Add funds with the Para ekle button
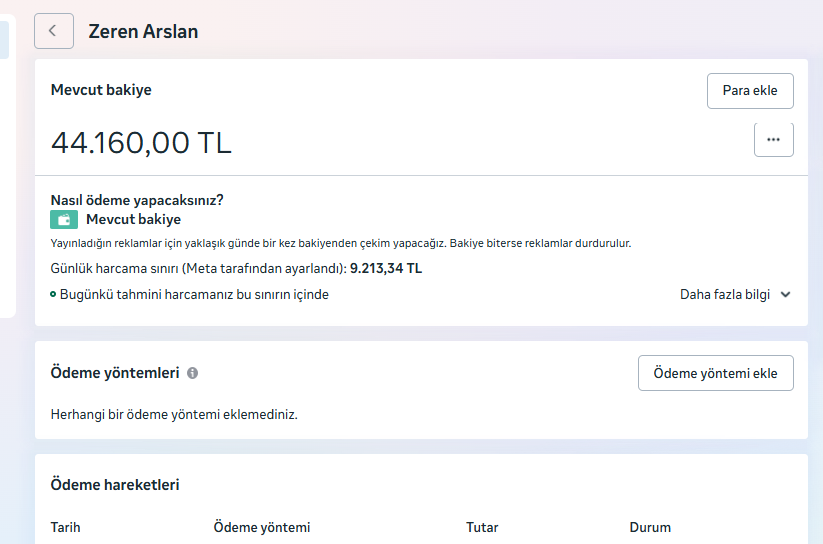The width and height of the screenshot is (823, 544). 750,91
